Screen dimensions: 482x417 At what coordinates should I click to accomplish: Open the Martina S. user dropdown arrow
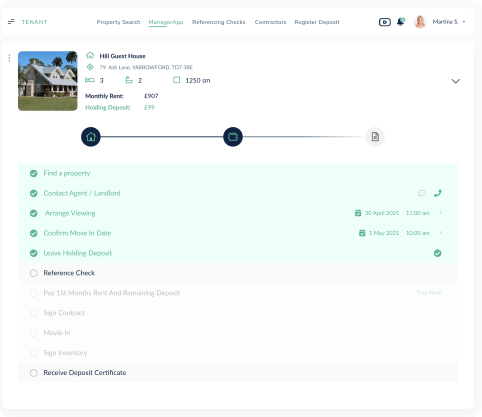click(464, 22)
